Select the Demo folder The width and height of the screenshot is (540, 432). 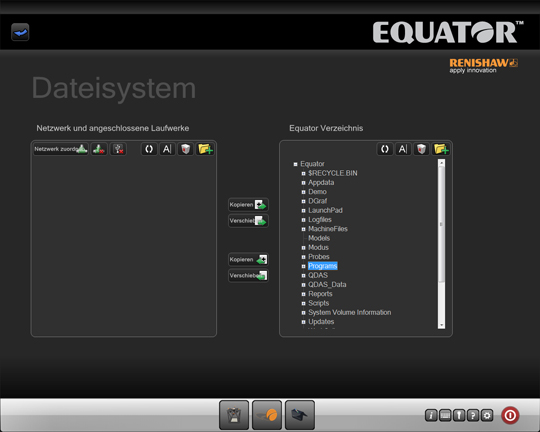(317, 192)
